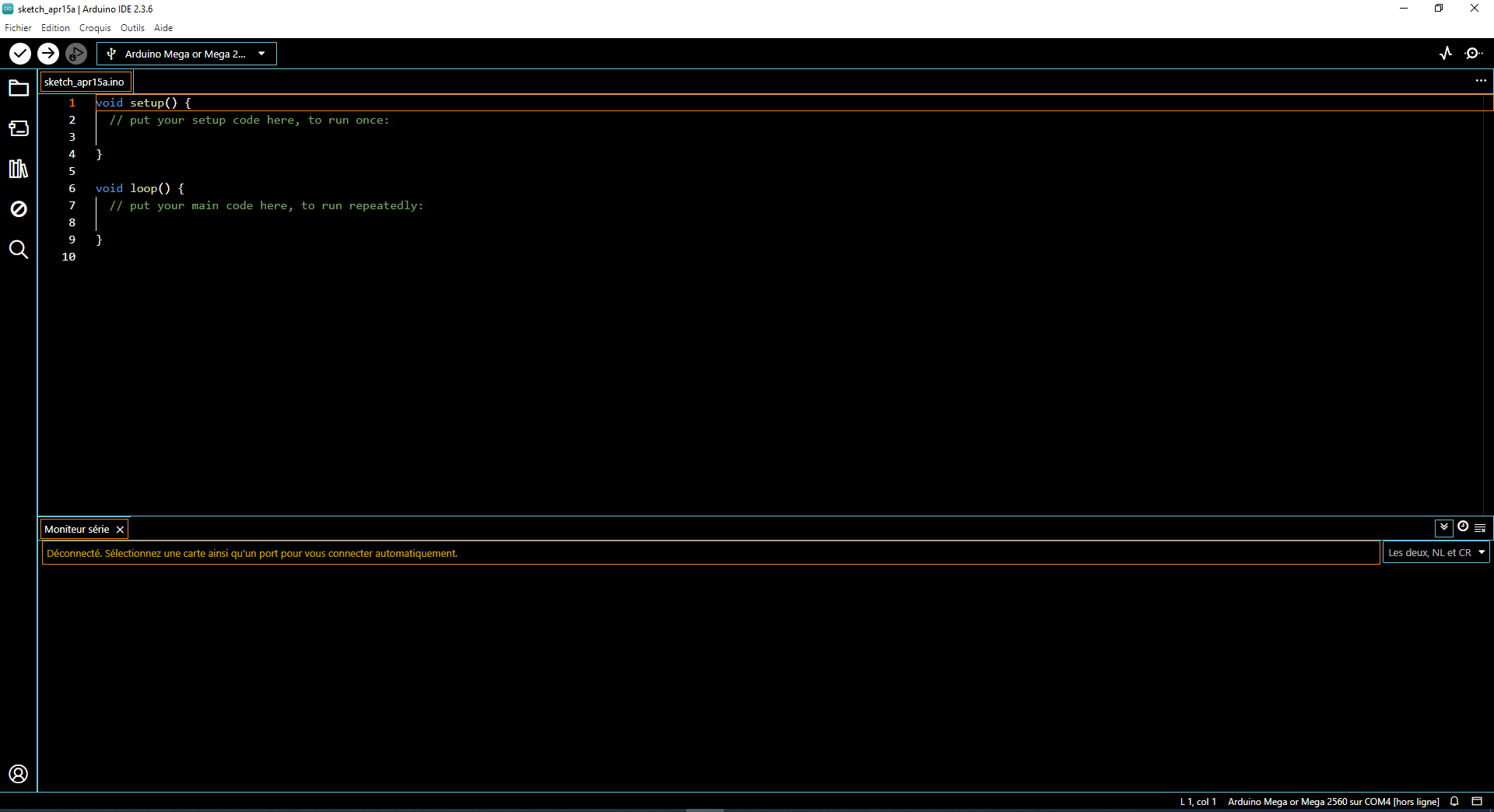Screen dimensions: 1494x812
Task: Open the Debug sidebar panel
Action: point(19,209)
